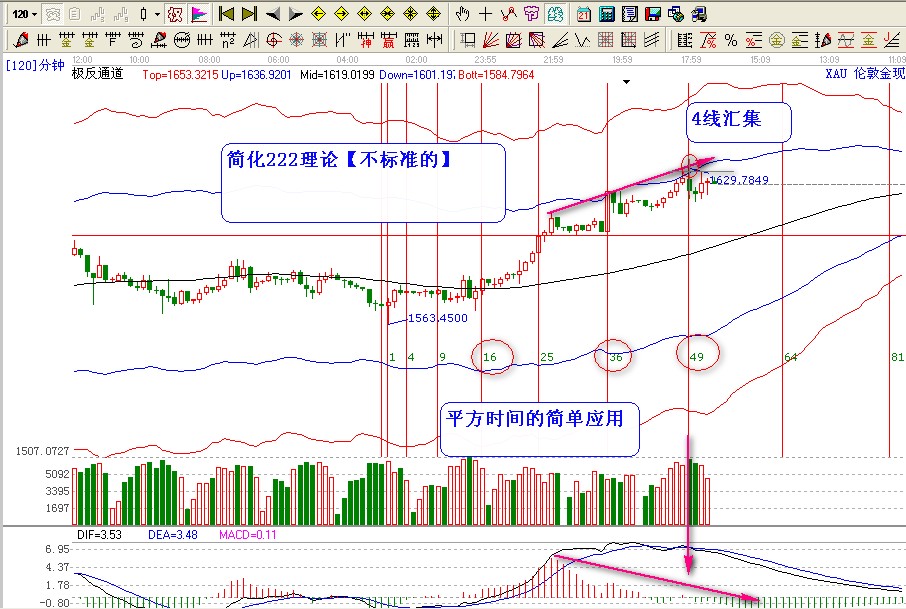906x609 pixels.
Task: Jump to last bar with skip-to-end button
Action: point(249,14)
